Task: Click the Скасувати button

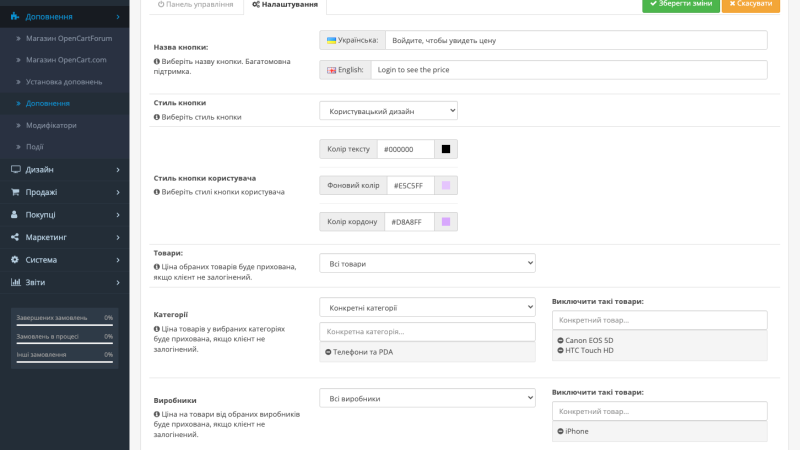Action: [751, 4]
